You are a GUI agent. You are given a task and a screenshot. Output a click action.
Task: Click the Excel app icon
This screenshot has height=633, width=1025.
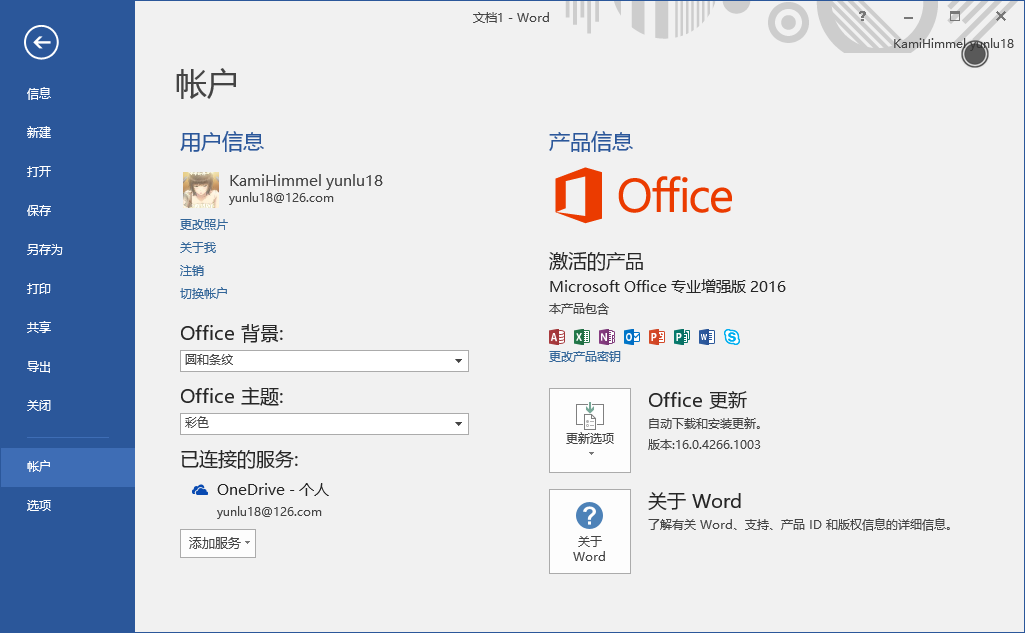pyautogui.click(x=582, y=337)
